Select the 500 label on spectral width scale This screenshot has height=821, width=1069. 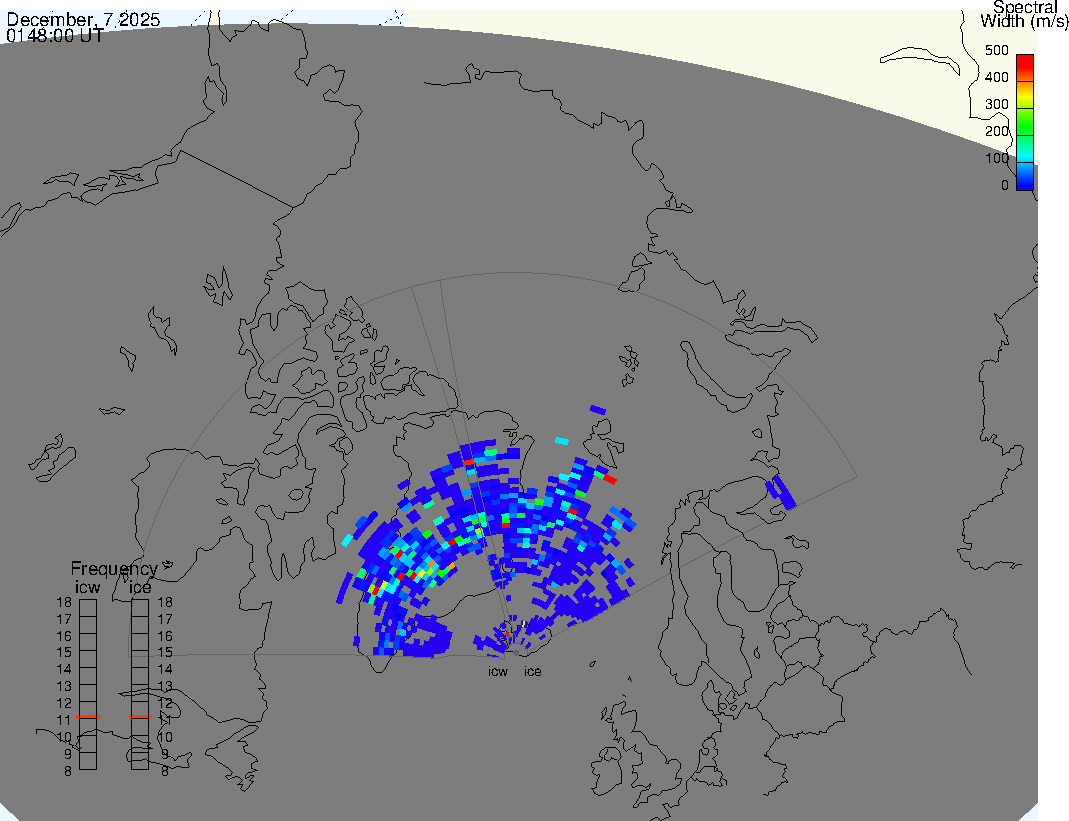tap(997, 50)
